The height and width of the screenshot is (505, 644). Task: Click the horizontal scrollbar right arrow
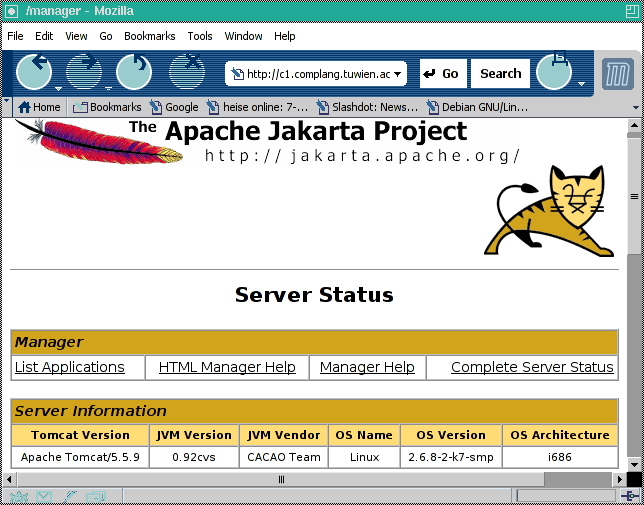point(620,479)
